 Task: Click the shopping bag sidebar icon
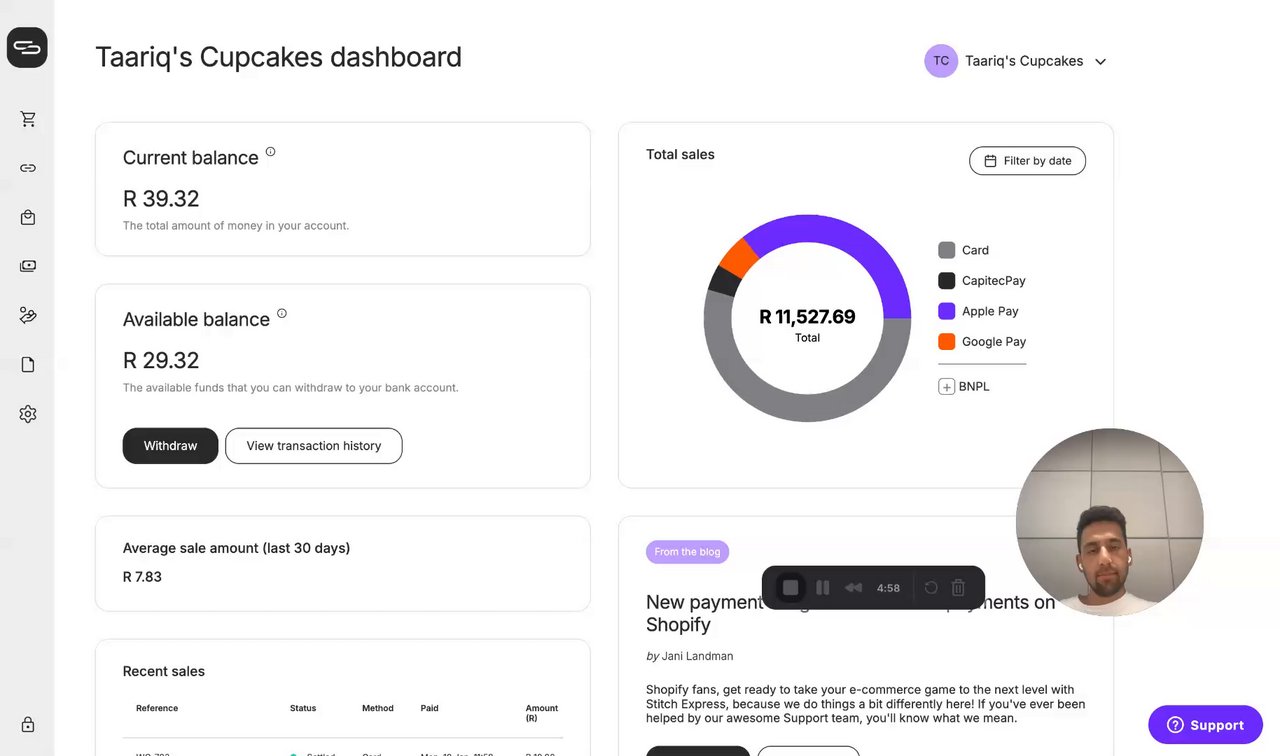(28, 217)
